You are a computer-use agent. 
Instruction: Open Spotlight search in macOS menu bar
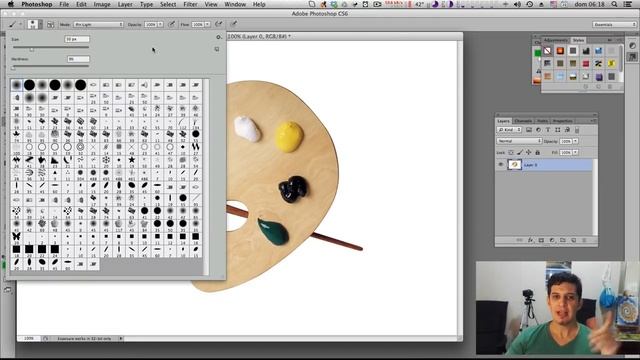click(x=614, y=4)
